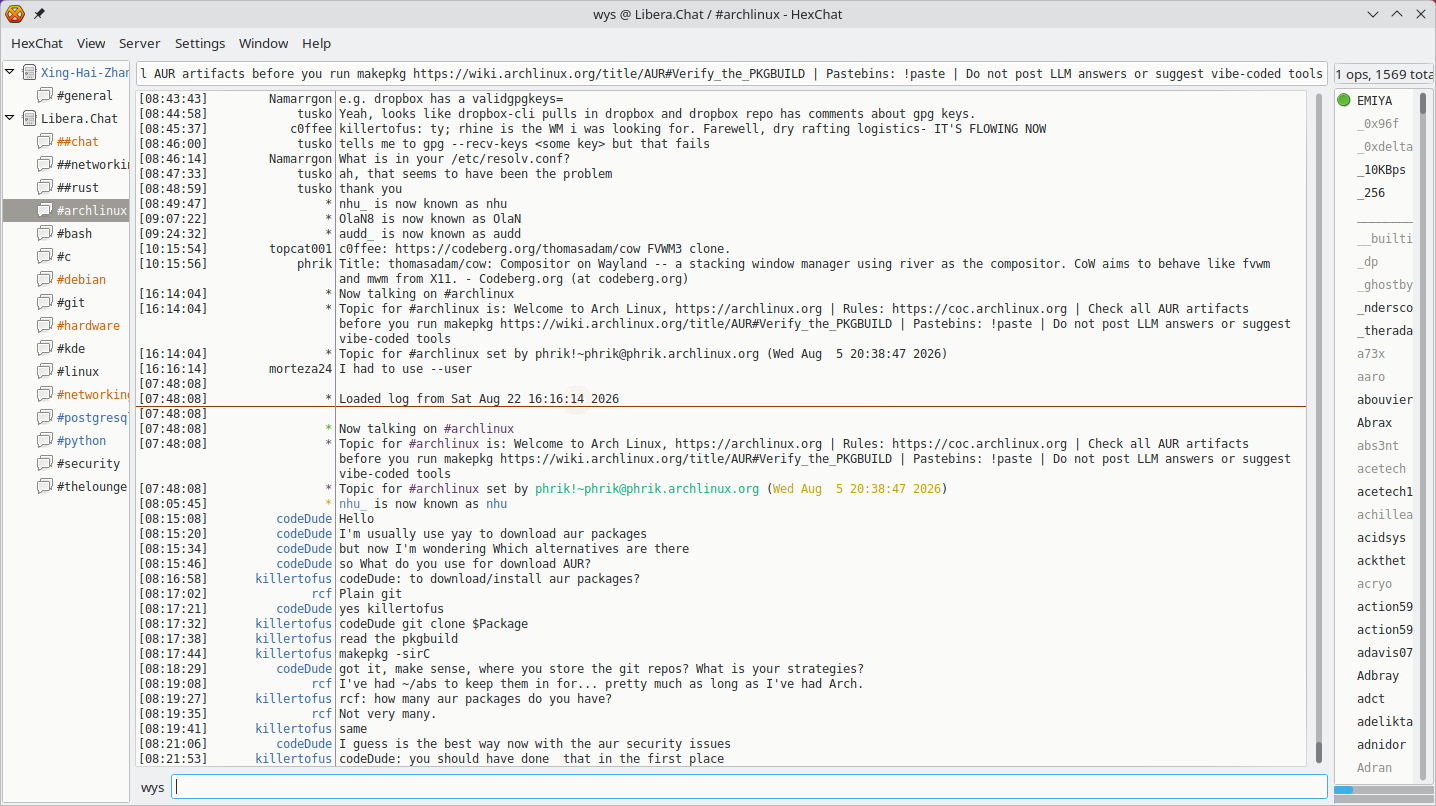Click the chat bubble icon beside #postgresql
Viewport: 1436px width, 806px height.
tap(45, 417)
